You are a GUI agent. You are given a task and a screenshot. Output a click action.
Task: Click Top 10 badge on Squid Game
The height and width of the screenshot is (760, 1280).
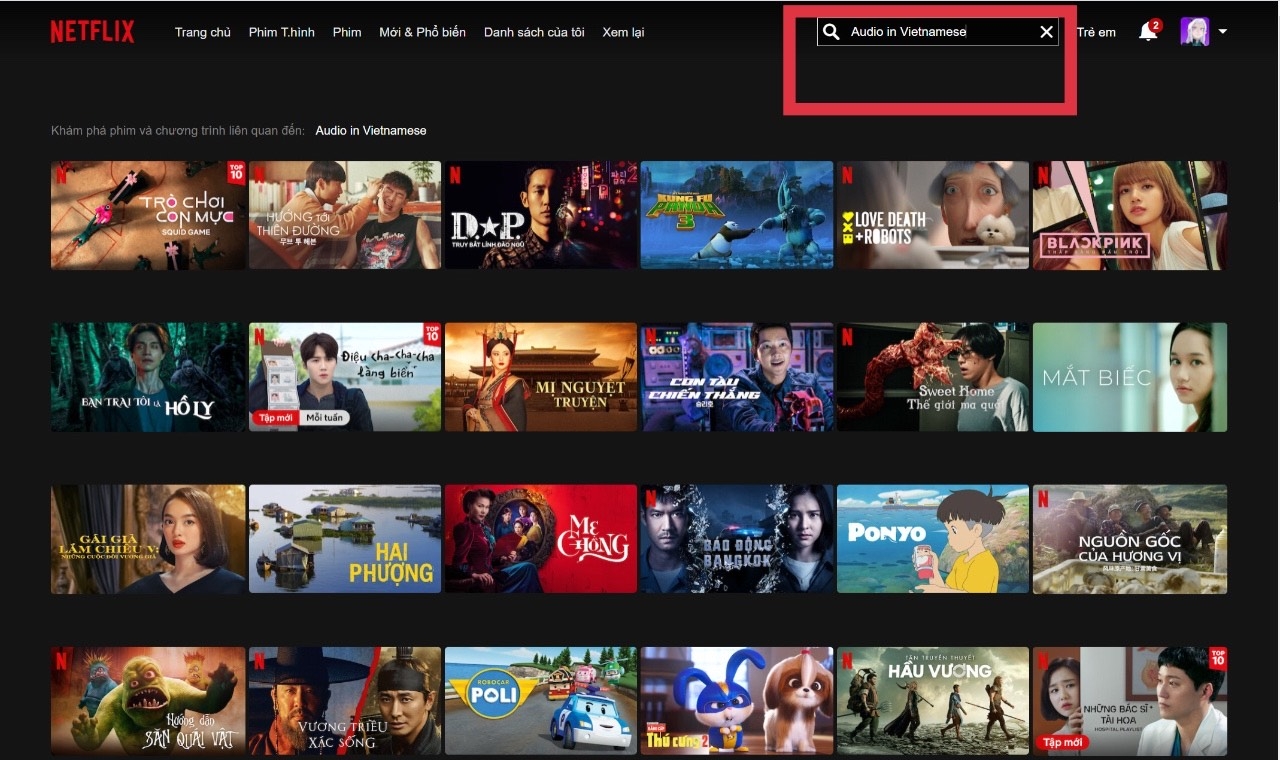coord(235,172)
